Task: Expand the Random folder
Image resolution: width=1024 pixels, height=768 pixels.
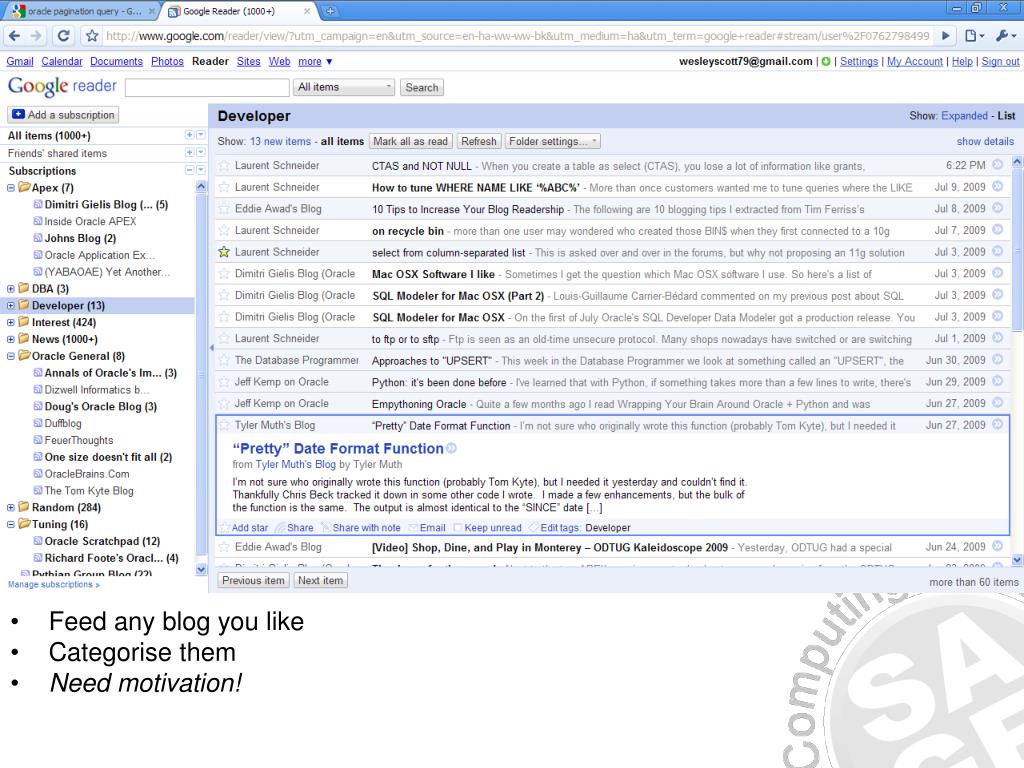Action: click(10, 507)
